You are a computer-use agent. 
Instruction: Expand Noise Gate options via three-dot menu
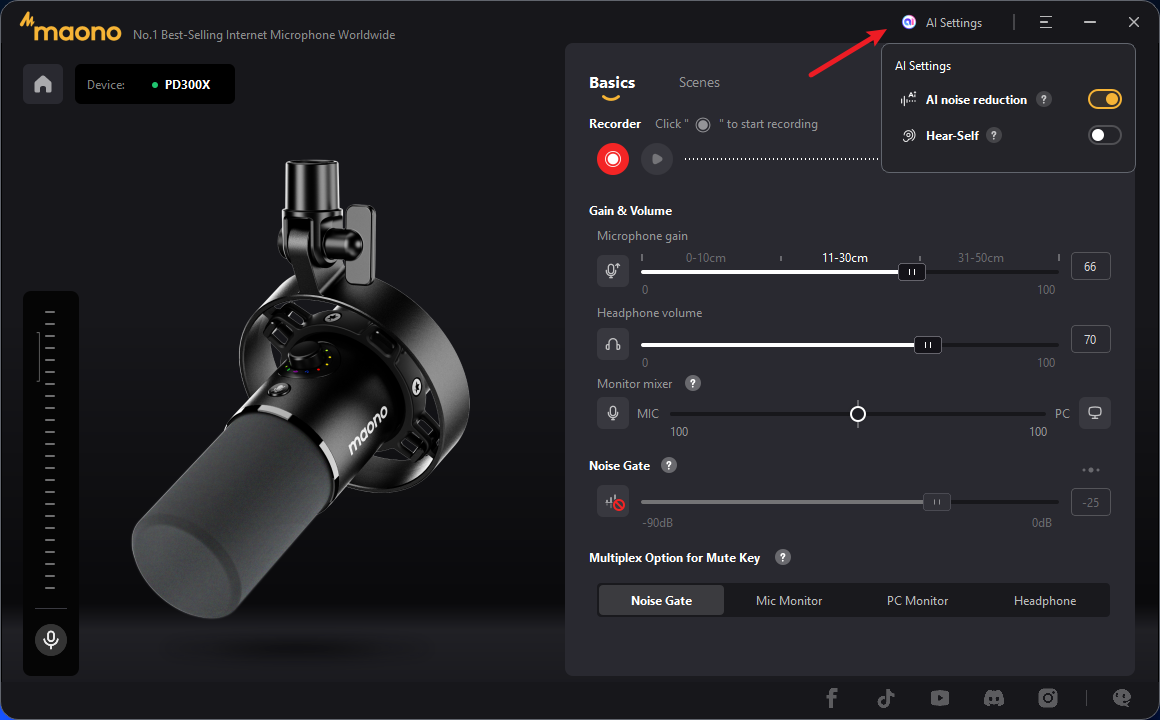pyautogui.click(x=1090, y=469)
